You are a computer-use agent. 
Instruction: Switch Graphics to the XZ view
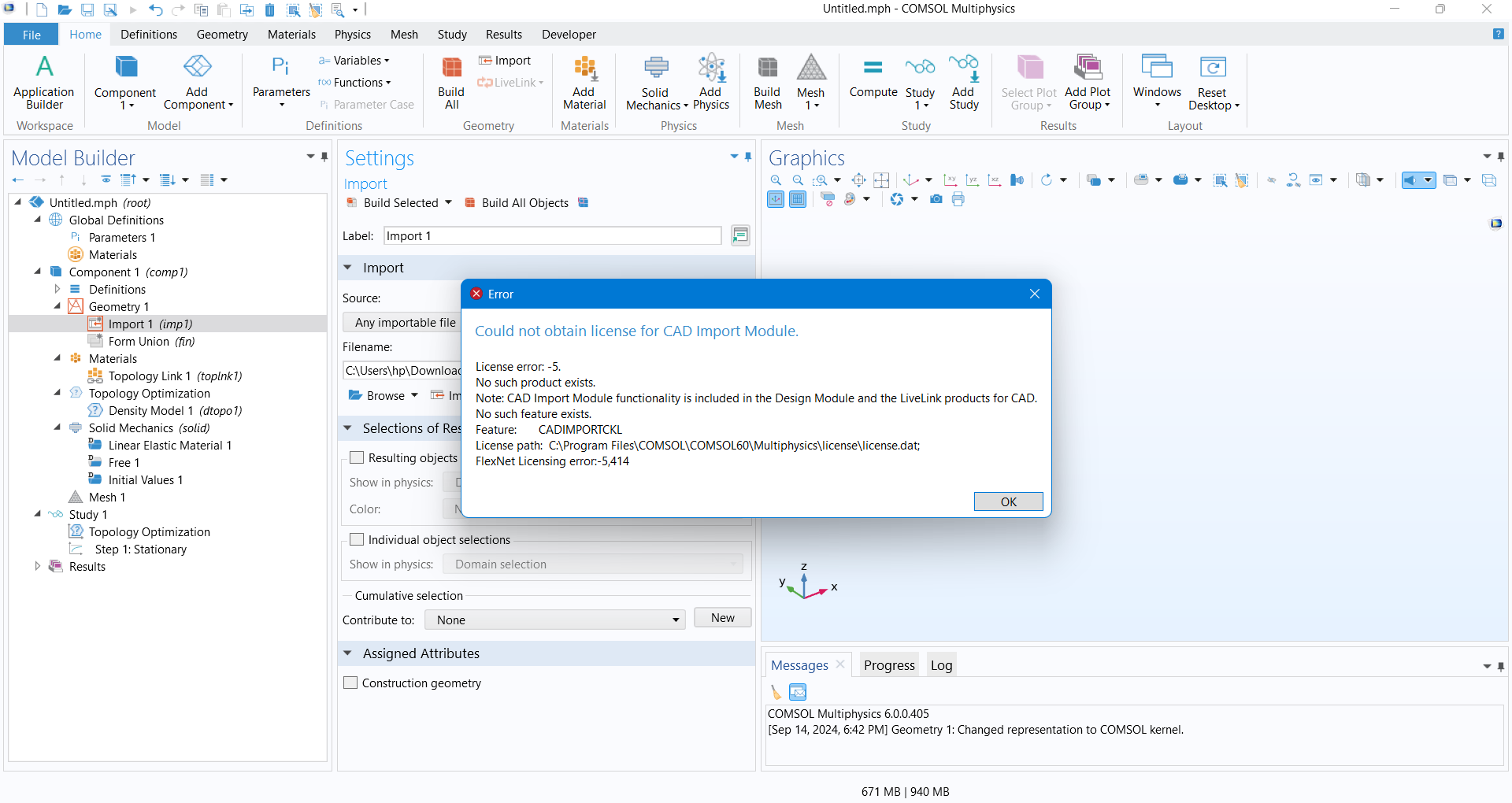pos(995,180)
